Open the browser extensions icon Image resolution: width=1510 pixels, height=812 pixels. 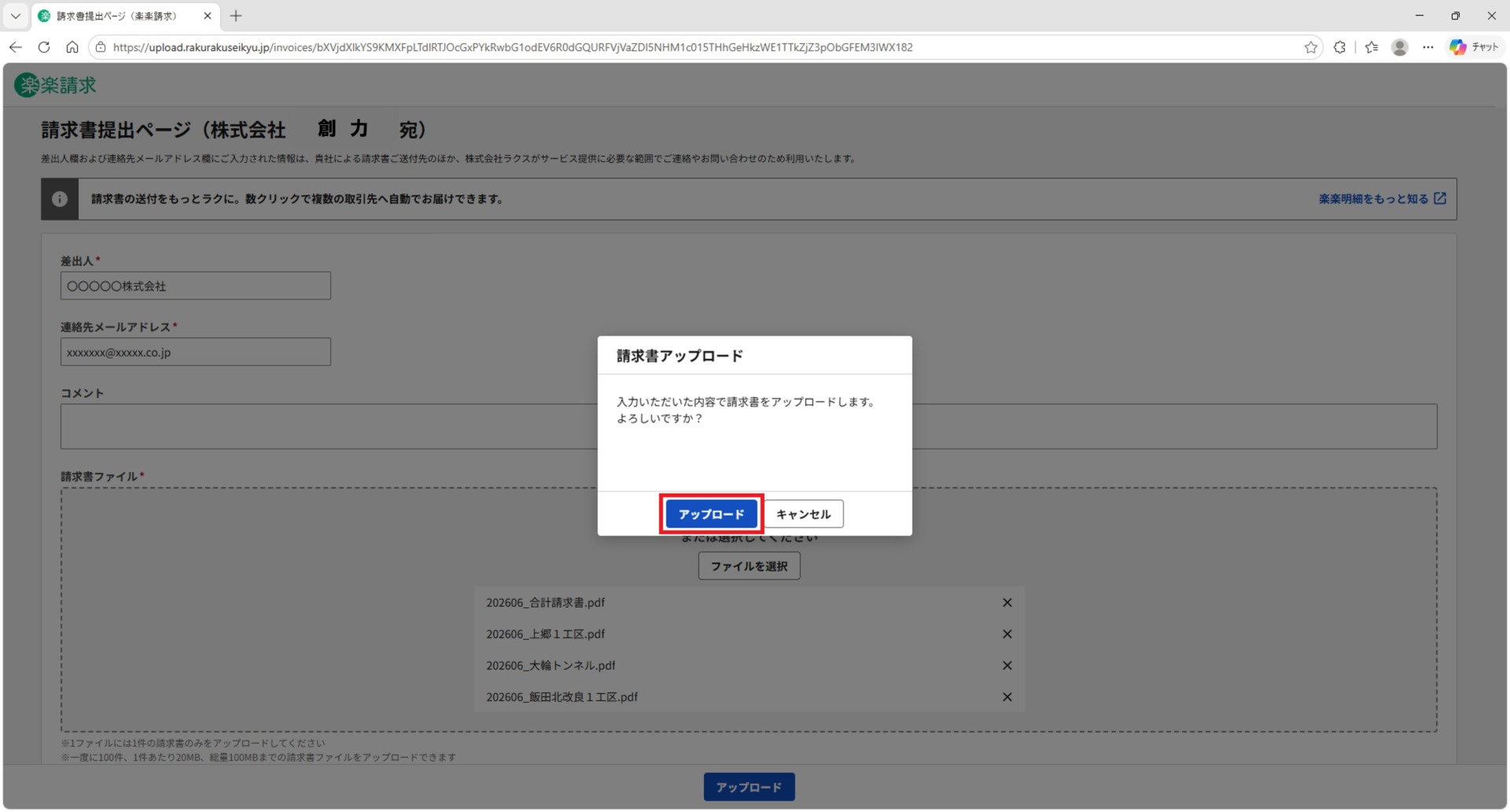click(x=1340, y=47)
